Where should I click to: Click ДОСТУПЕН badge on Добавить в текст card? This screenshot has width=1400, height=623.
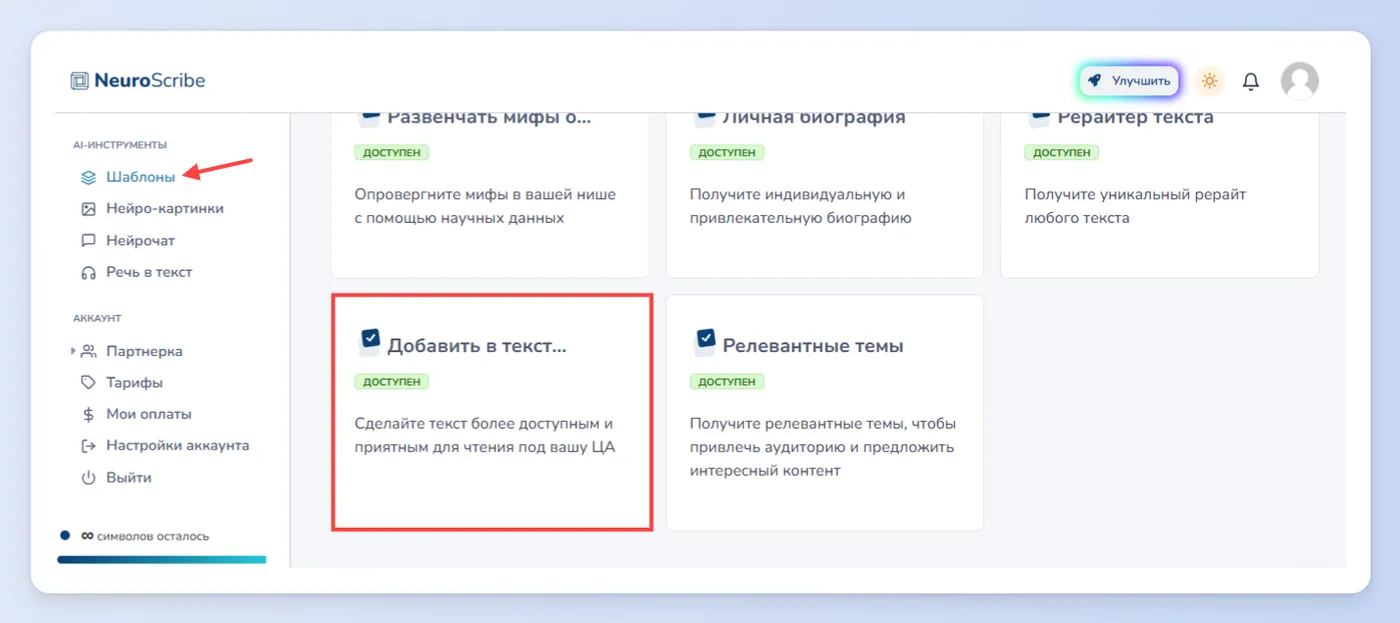click(392, 382)
